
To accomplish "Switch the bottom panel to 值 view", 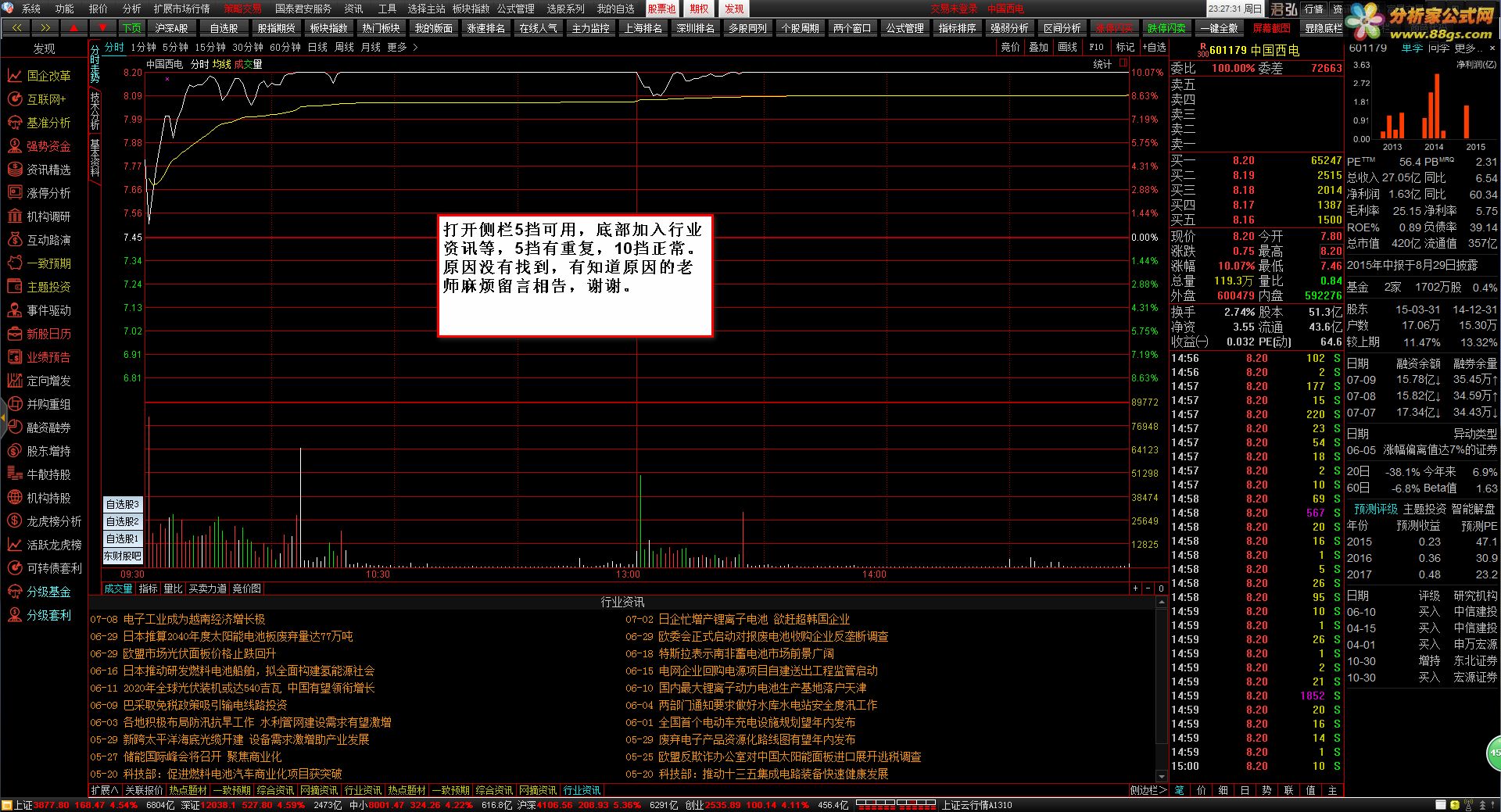I will 1311,790.
